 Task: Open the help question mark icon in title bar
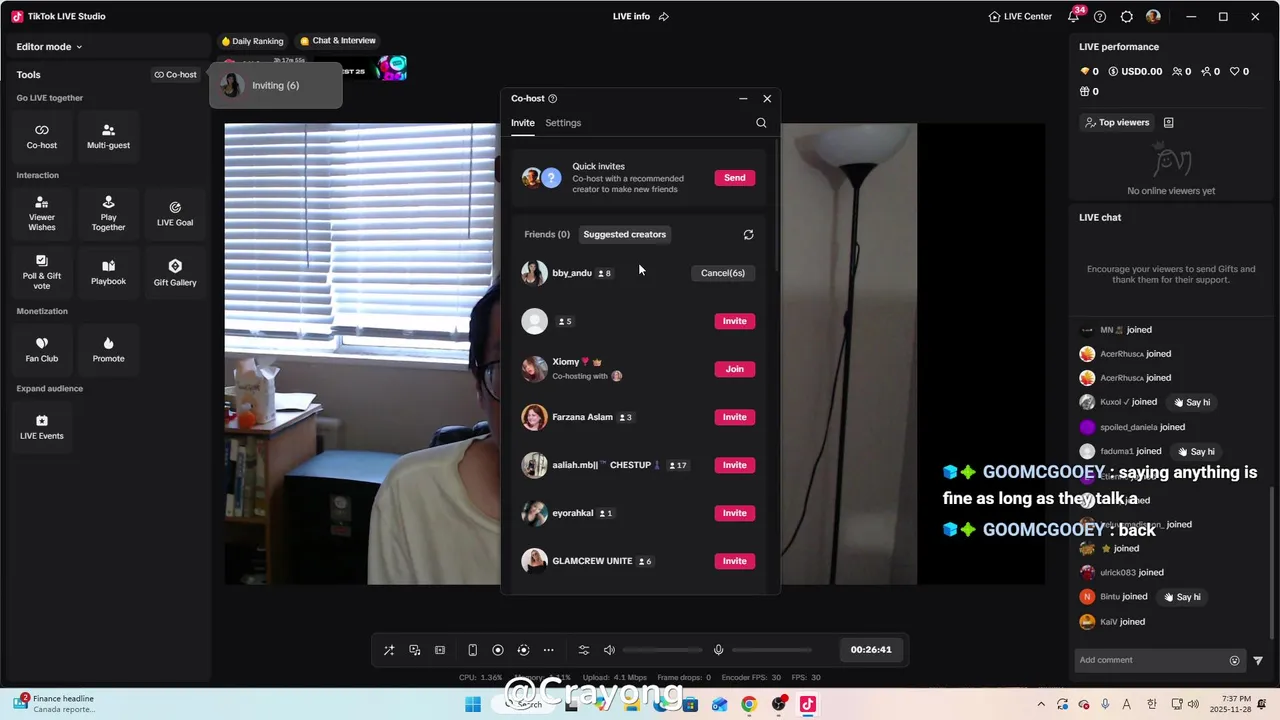pos(1100,16)
